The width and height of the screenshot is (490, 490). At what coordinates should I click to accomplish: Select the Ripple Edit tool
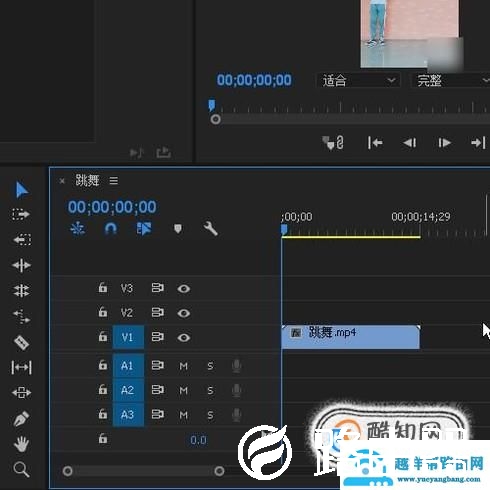(x=21, y=265)
